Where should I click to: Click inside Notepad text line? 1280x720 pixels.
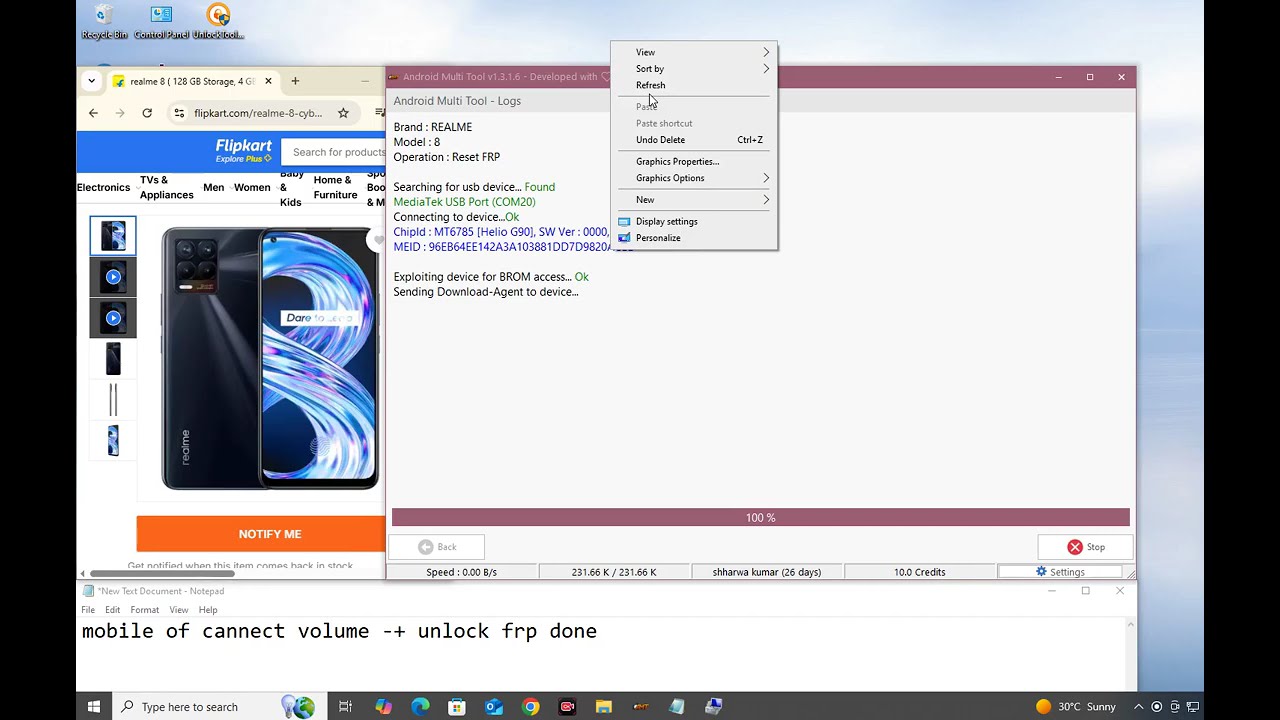(x=339, y=631)
